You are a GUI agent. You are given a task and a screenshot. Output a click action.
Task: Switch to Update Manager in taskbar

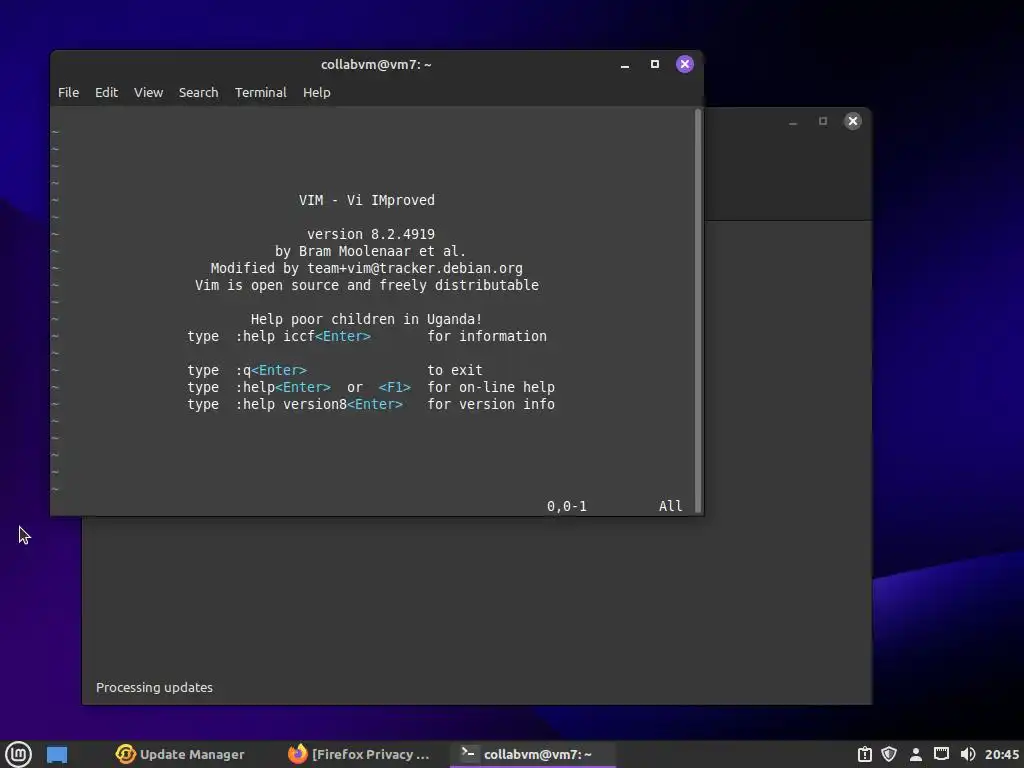[180, 754]
